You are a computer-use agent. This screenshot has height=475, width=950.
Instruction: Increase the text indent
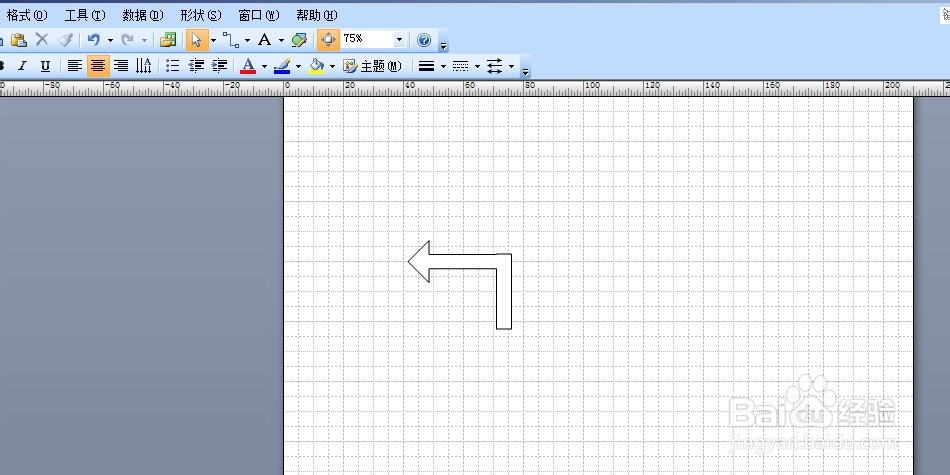(x=219, y=66)
